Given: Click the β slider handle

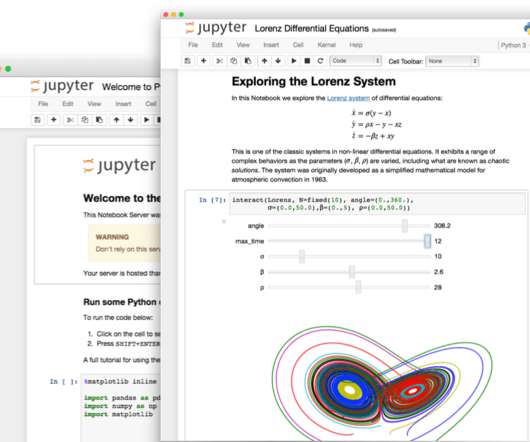Looking at the screenshot, I should click(x=352, y=272).
